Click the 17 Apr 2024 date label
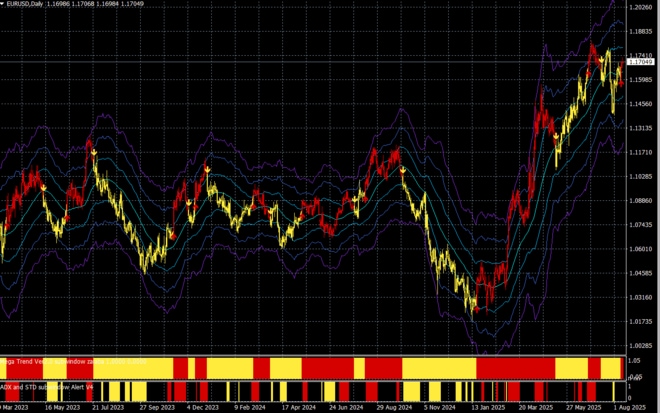The width and height of the screenshot is (660, 413). (x=298, y=408)
